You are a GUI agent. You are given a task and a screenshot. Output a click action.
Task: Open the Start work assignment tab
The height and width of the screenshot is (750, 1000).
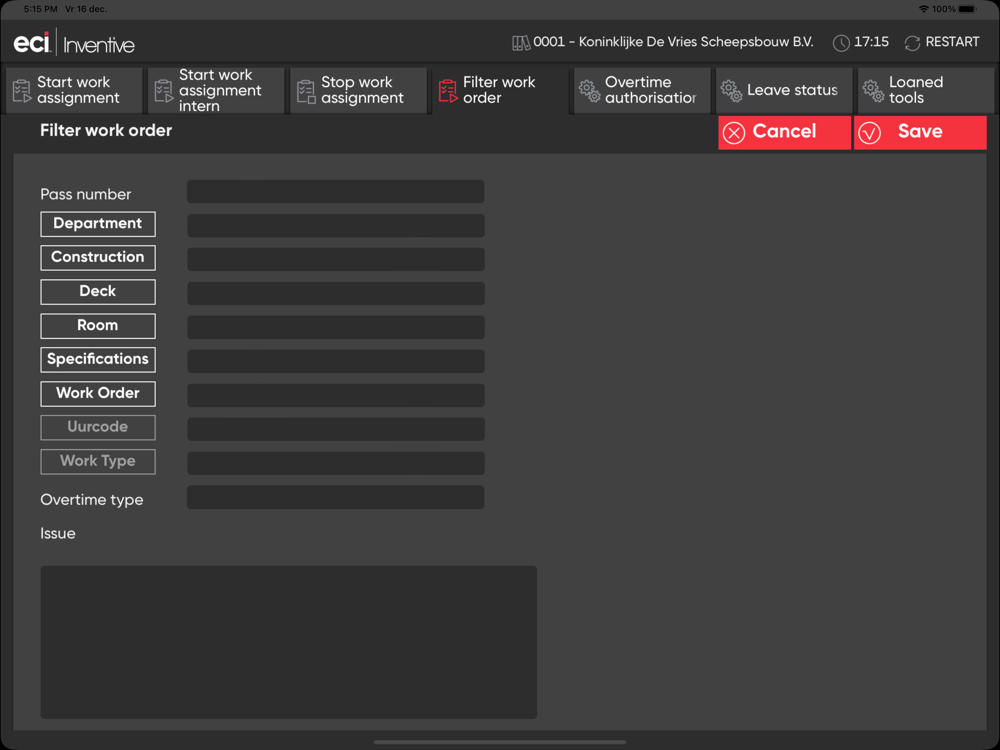[x=74, y=91]
